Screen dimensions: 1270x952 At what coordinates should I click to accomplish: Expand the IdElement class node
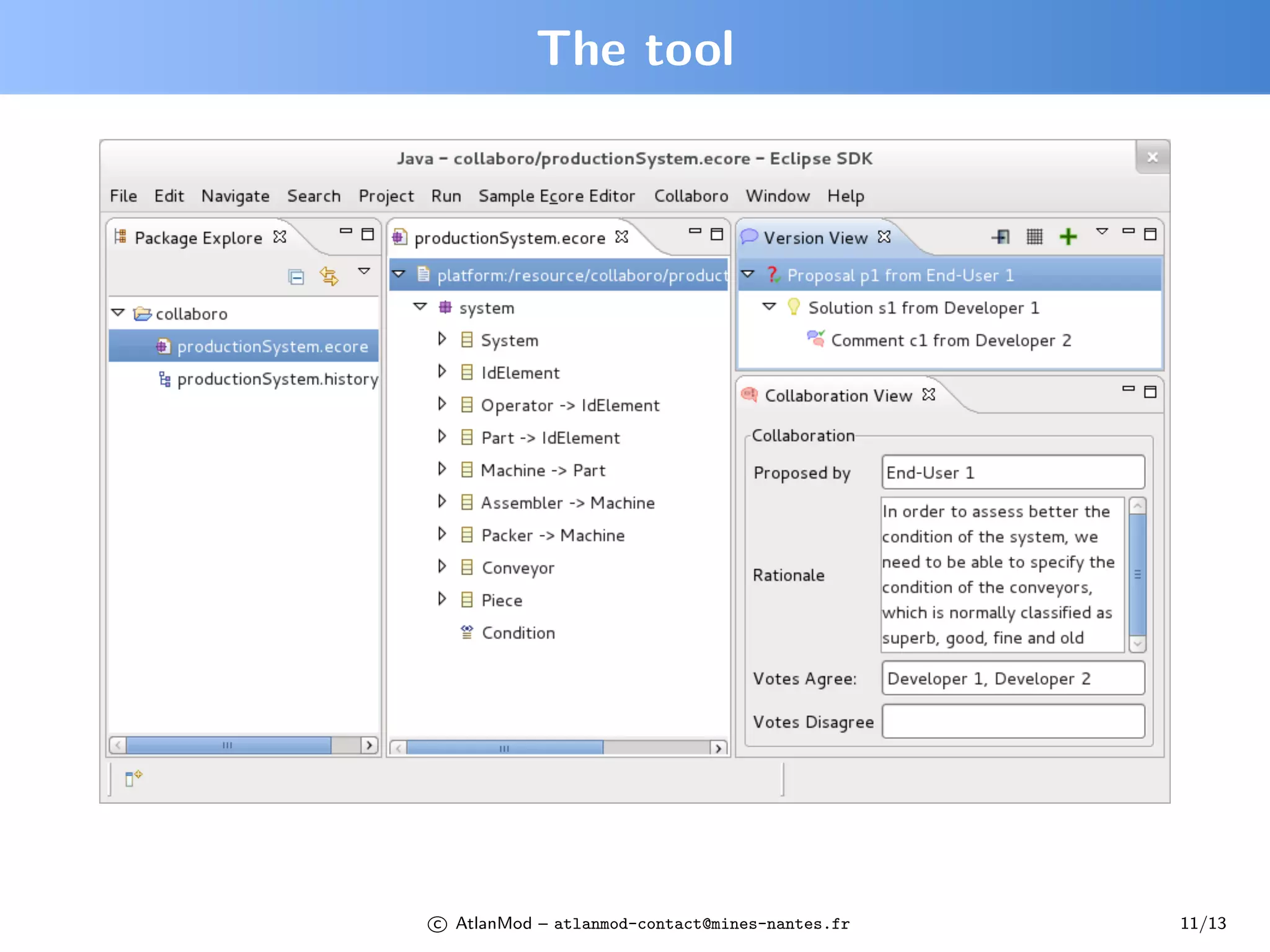pyautogui.click(x=442, y=371)
